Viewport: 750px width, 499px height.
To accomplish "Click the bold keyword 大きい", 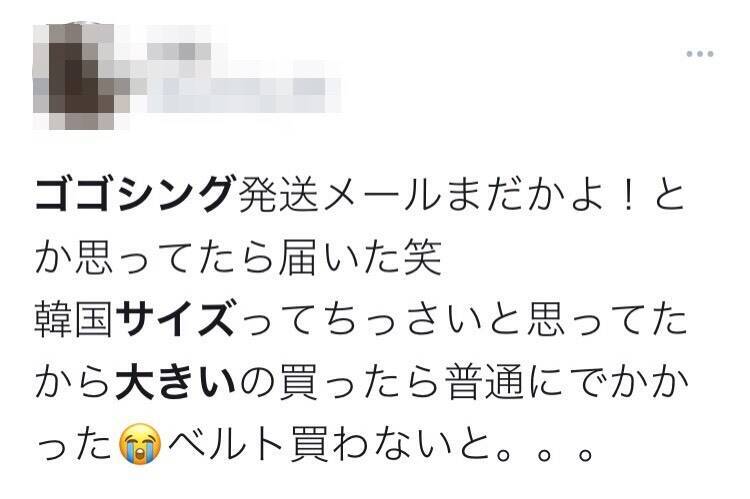I will 176,384.
